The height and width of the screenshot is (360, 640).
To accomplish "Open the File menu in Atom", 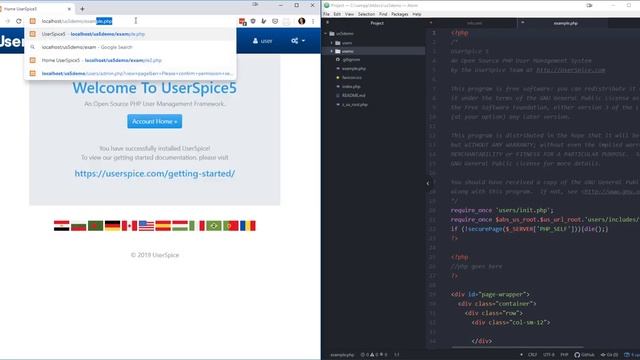I will (327, 14).
